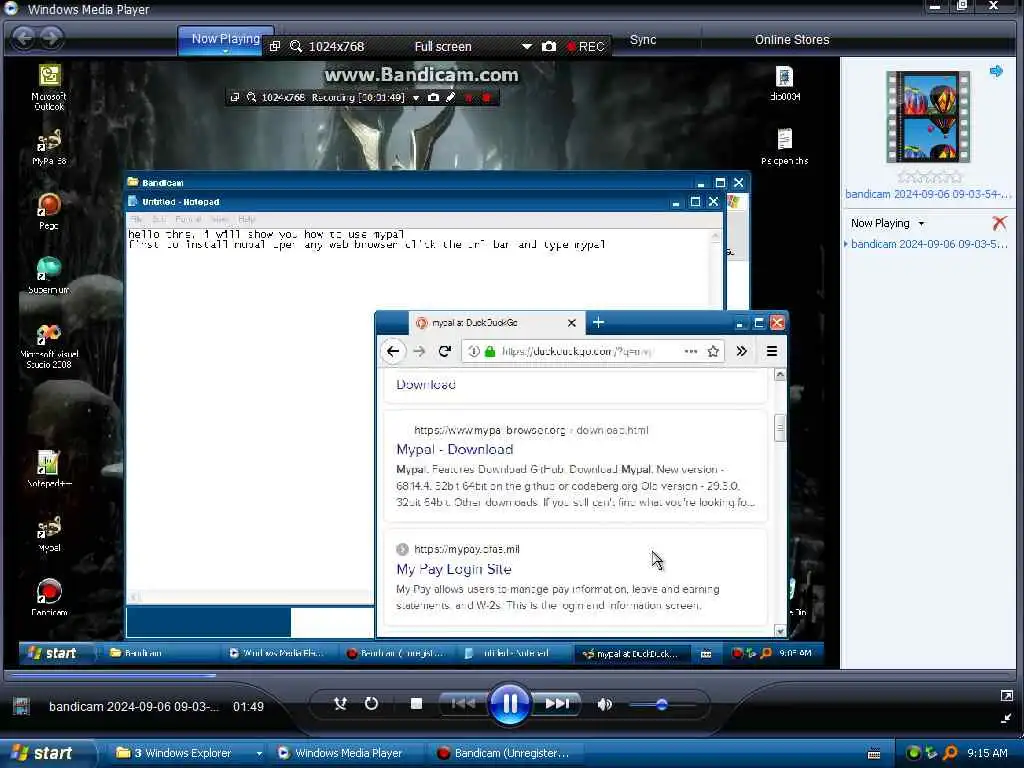Image resolution: width=1024 pixels, height=768 pixels.
Task: Open the Notepad++ desktop icon in the video
Action: click(49, 469)
